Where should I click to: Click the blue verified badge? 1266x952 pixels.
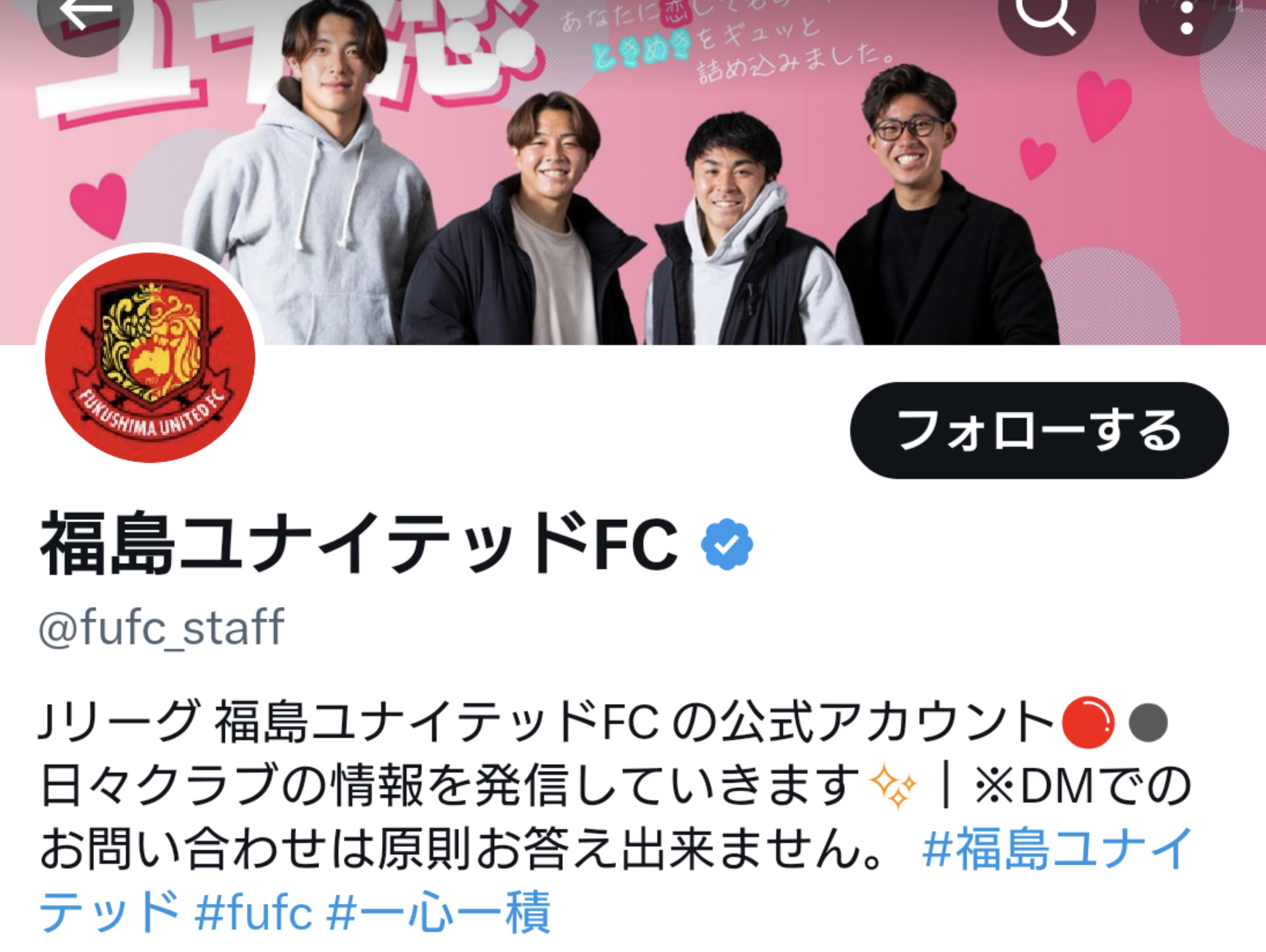tap(726, 545)
